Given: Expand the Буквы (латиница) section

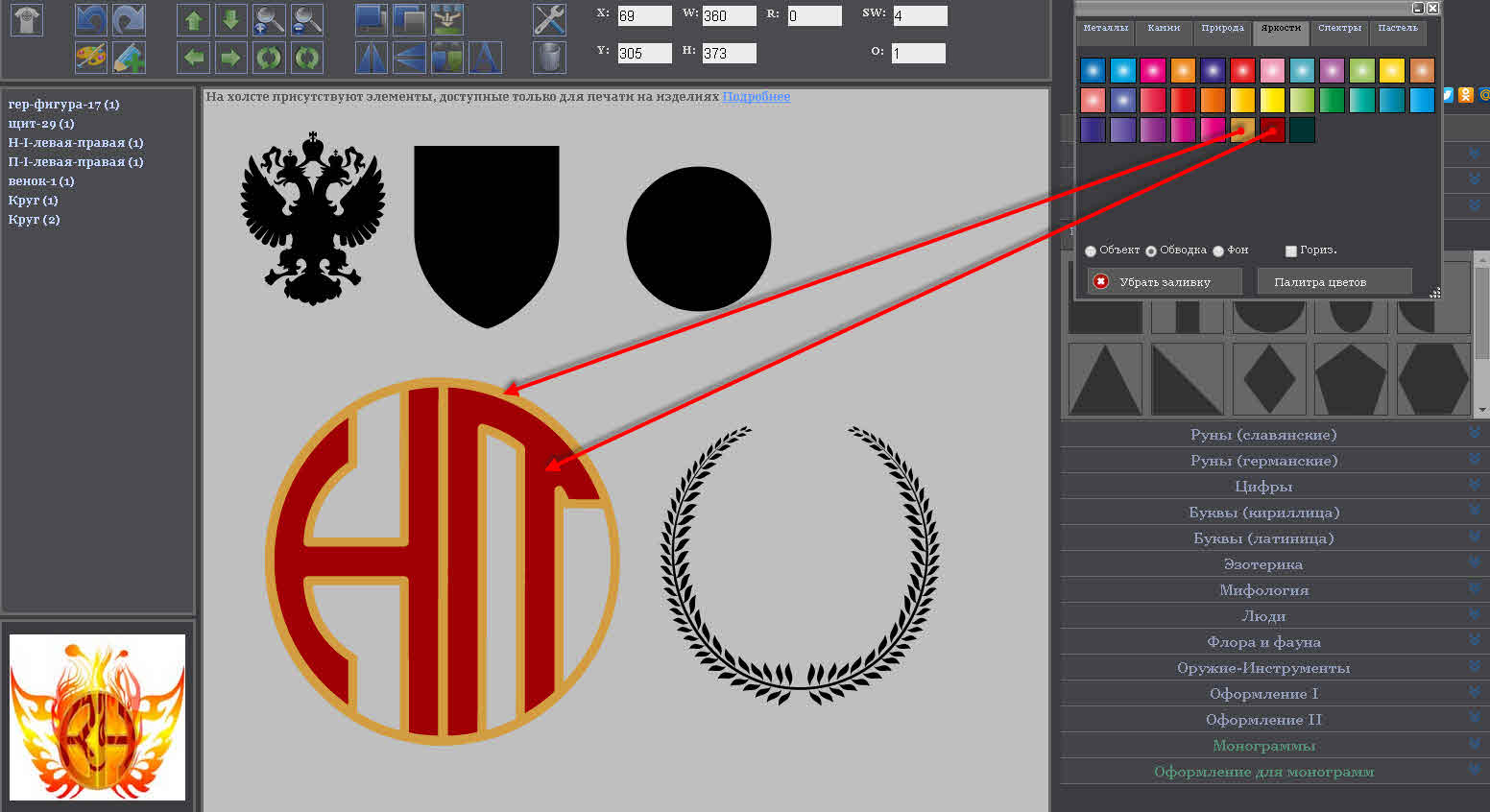Looking at the screenshot, I should tap(1275, 538).
